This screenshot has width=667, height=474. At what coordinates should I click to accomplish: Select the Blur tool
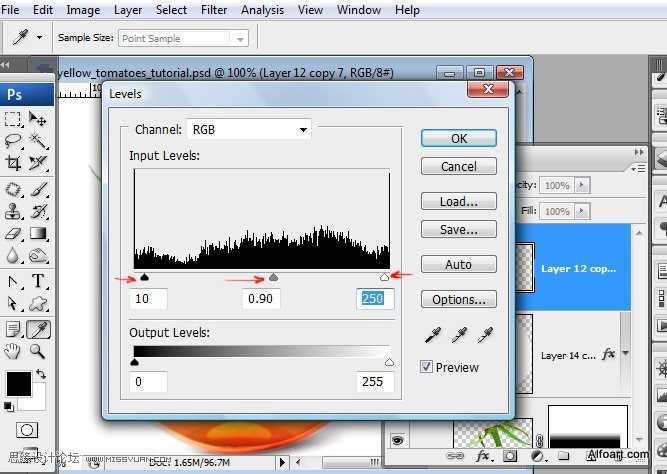click(x=13, y=255)
